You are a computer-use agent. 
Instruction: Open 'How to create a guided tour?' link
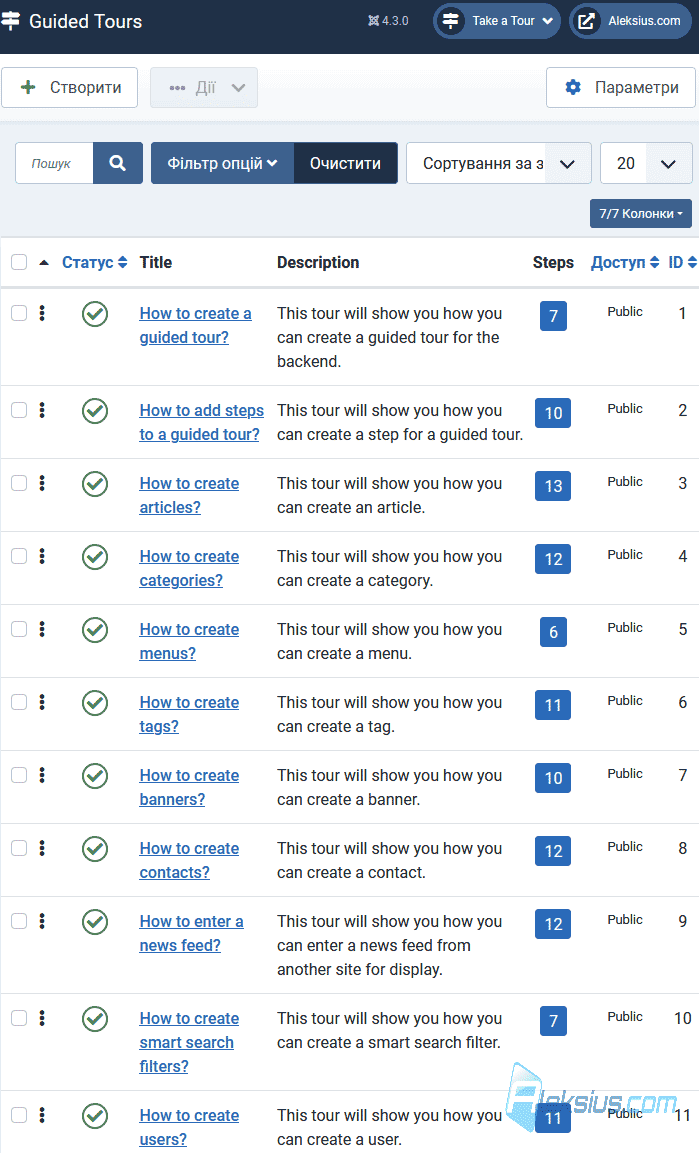pyautogui.click(x=196, y=325)
